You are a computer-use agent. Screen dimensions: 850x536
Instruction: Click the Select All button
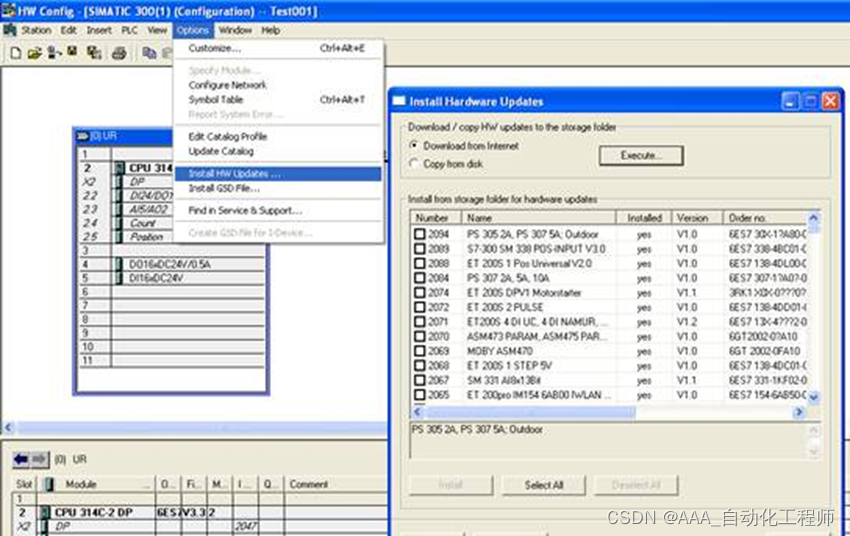[544, 485]
